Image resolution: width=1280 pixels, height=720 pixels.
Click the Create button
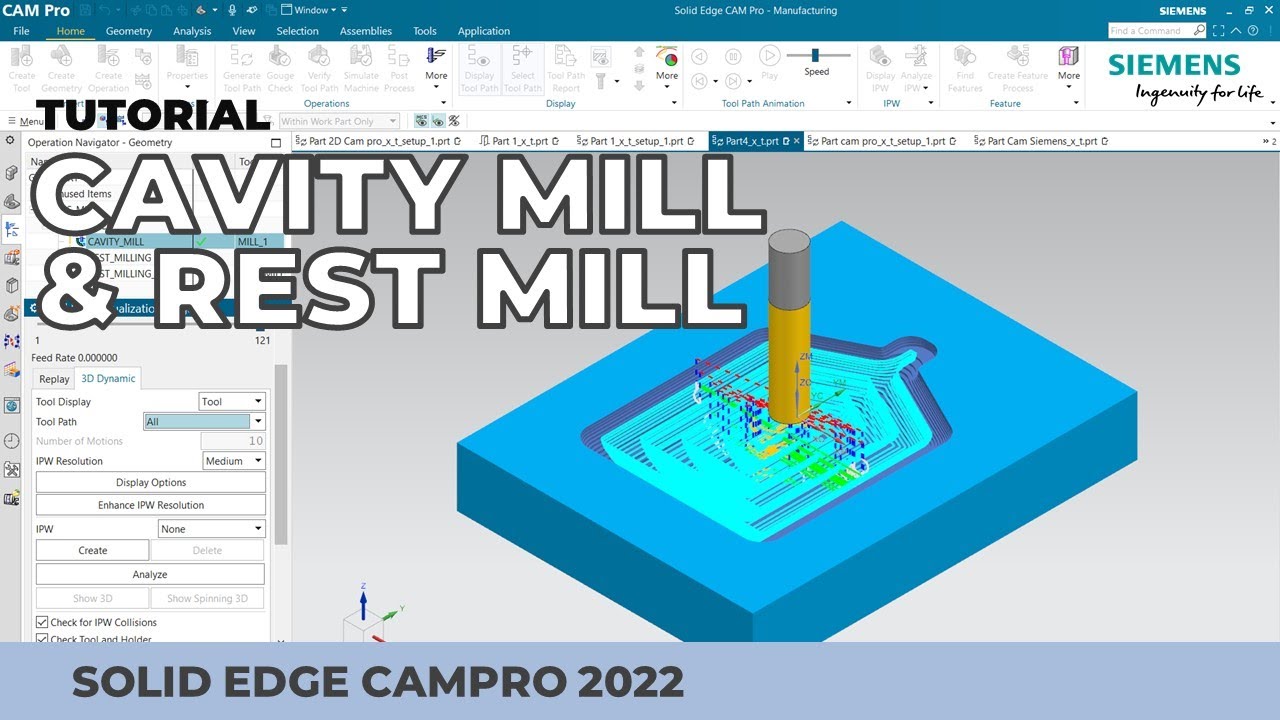coord(93,550)
